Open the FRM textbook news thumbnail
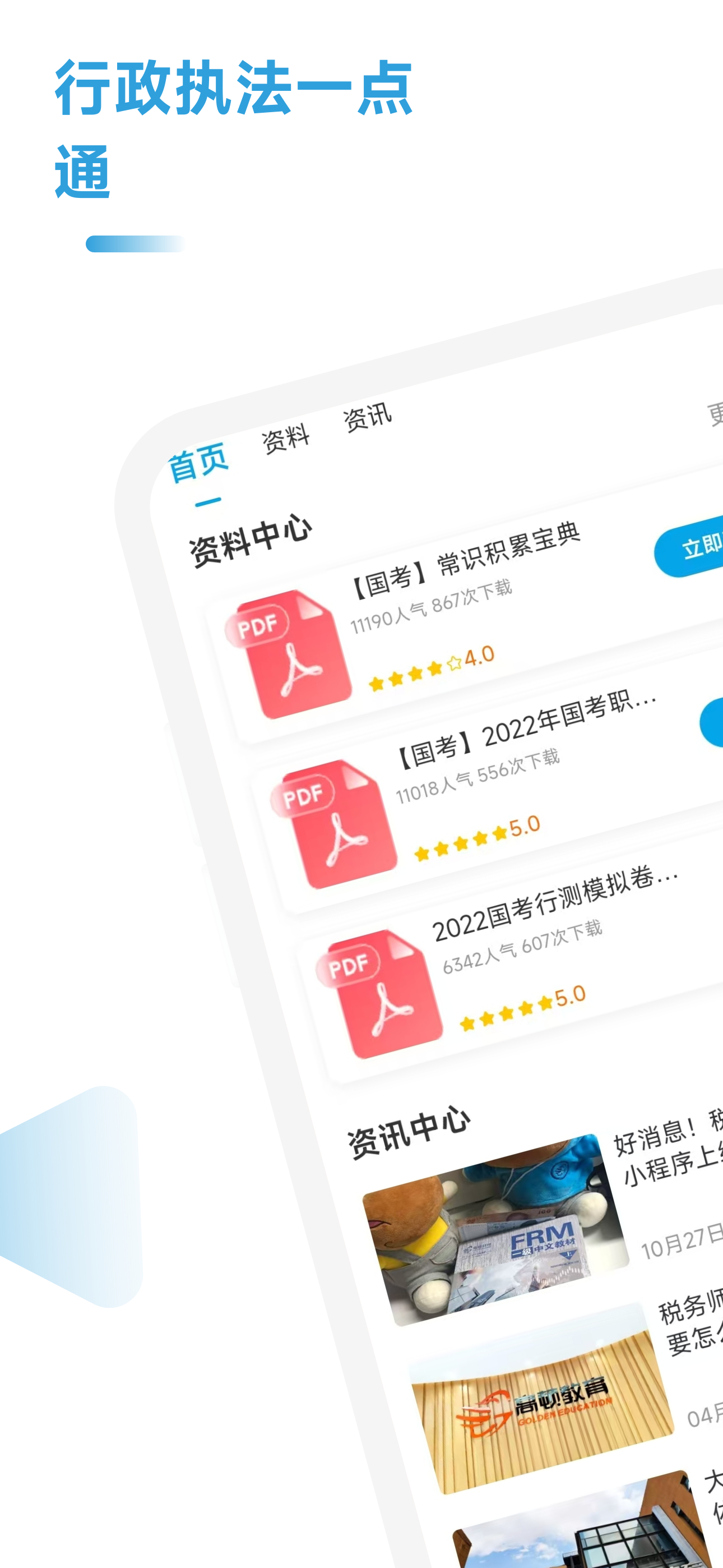723x1568 pixels. tap(496, 1230)
